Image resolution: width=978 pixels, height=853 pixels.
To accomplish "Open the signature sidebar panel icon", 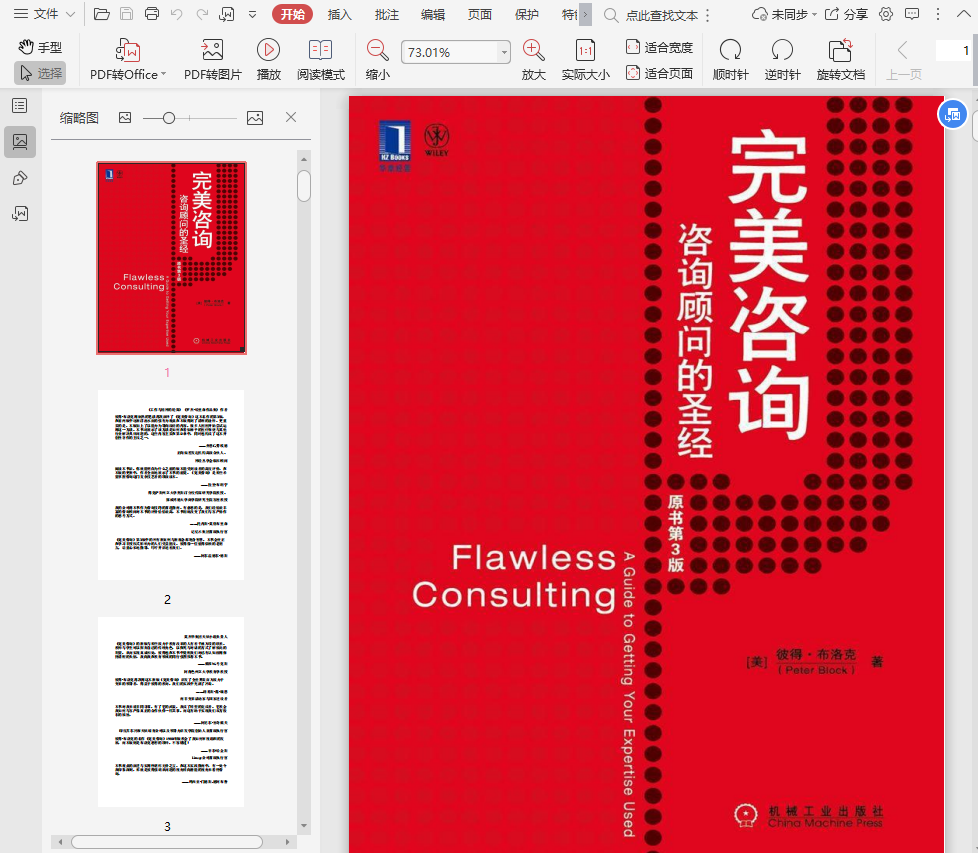I will click(20, 214).
